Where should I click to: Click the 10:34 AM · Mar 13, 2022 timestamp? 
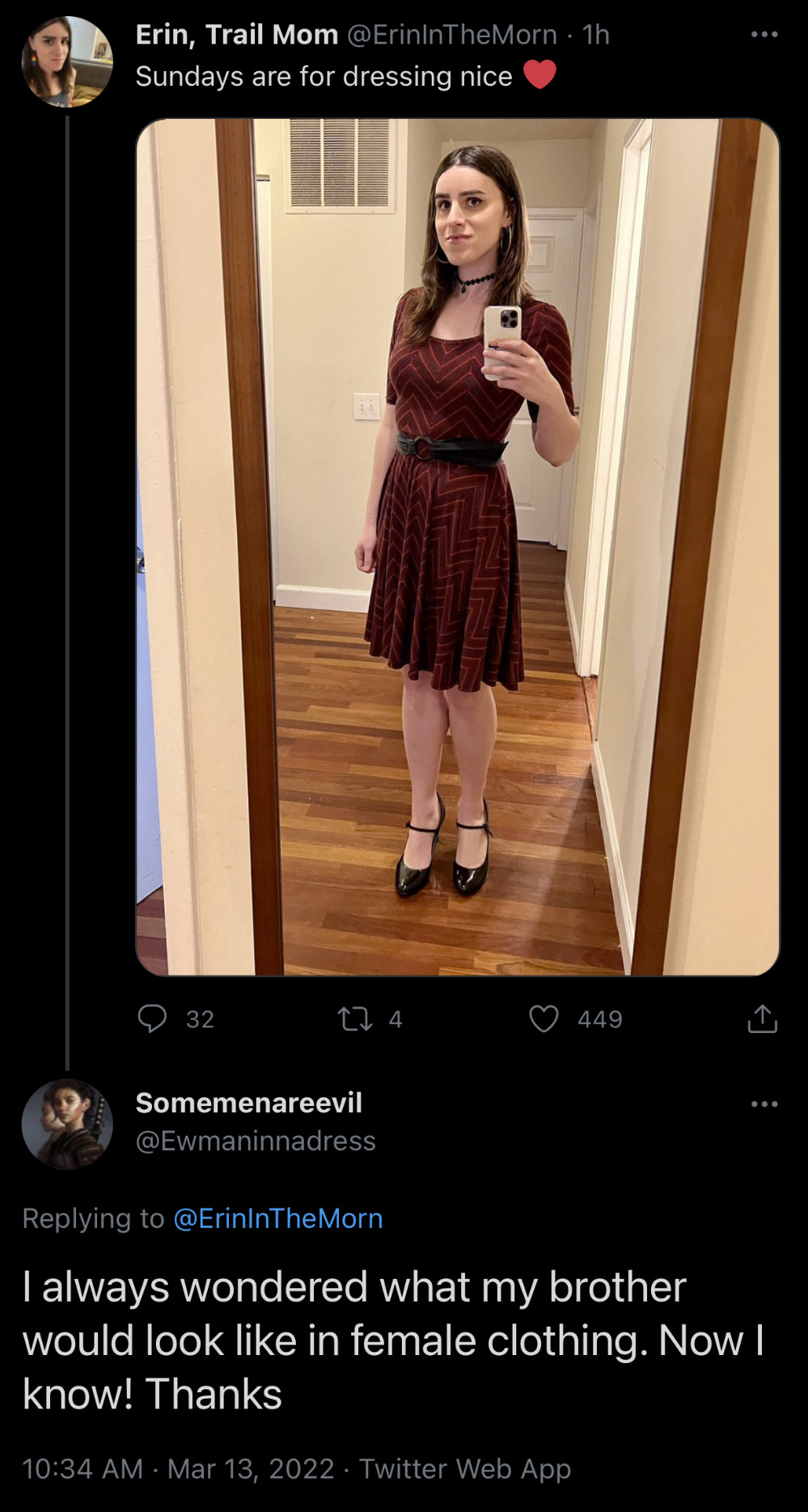pyautogui.click(x=179, y=1468)
